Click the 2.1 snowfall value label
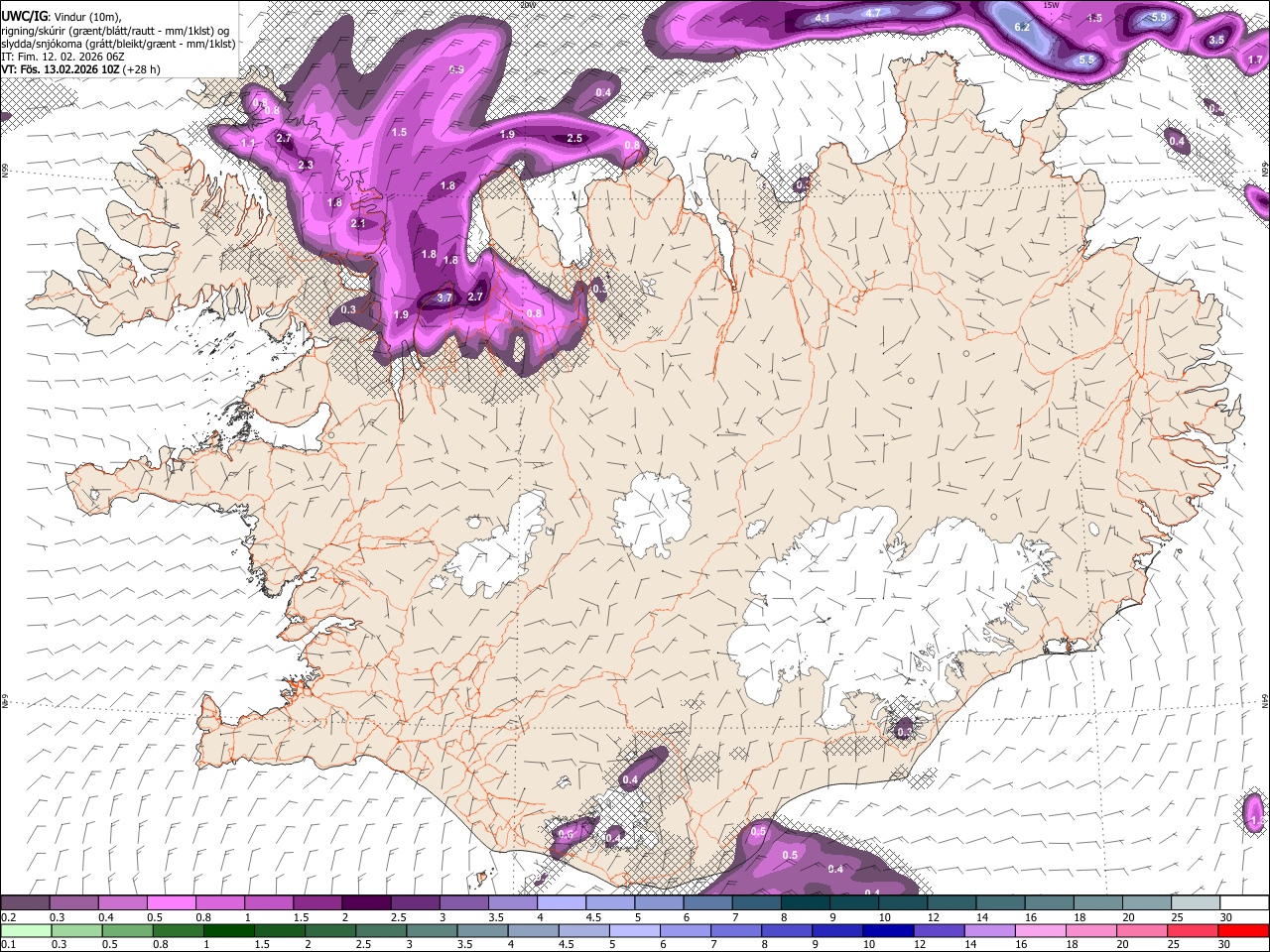1270x952 pixels. point(358,224)
